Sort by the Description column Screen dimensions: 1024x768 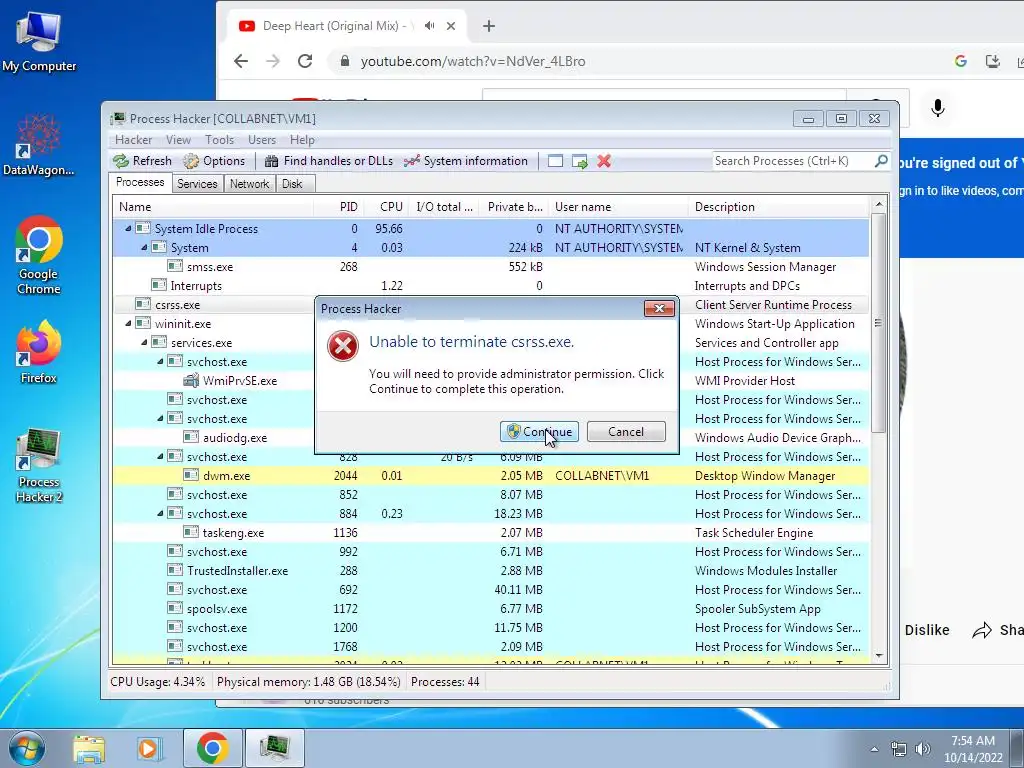(x=778, y=207)
